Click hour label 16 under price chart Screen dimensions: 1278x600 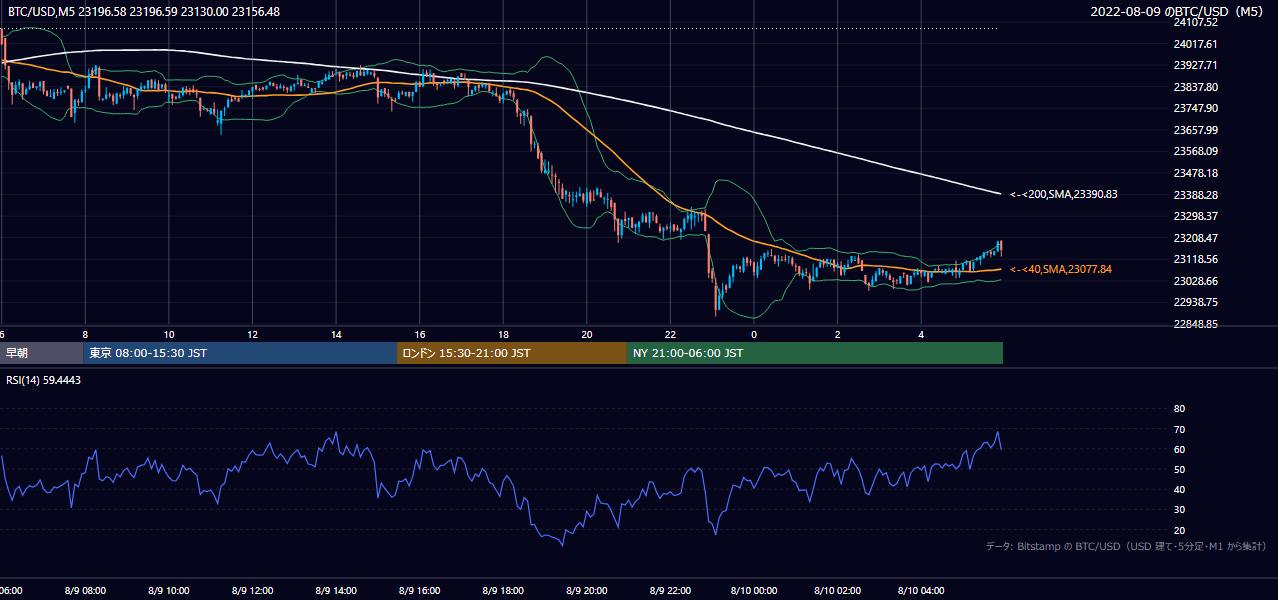tap(420, 334)
